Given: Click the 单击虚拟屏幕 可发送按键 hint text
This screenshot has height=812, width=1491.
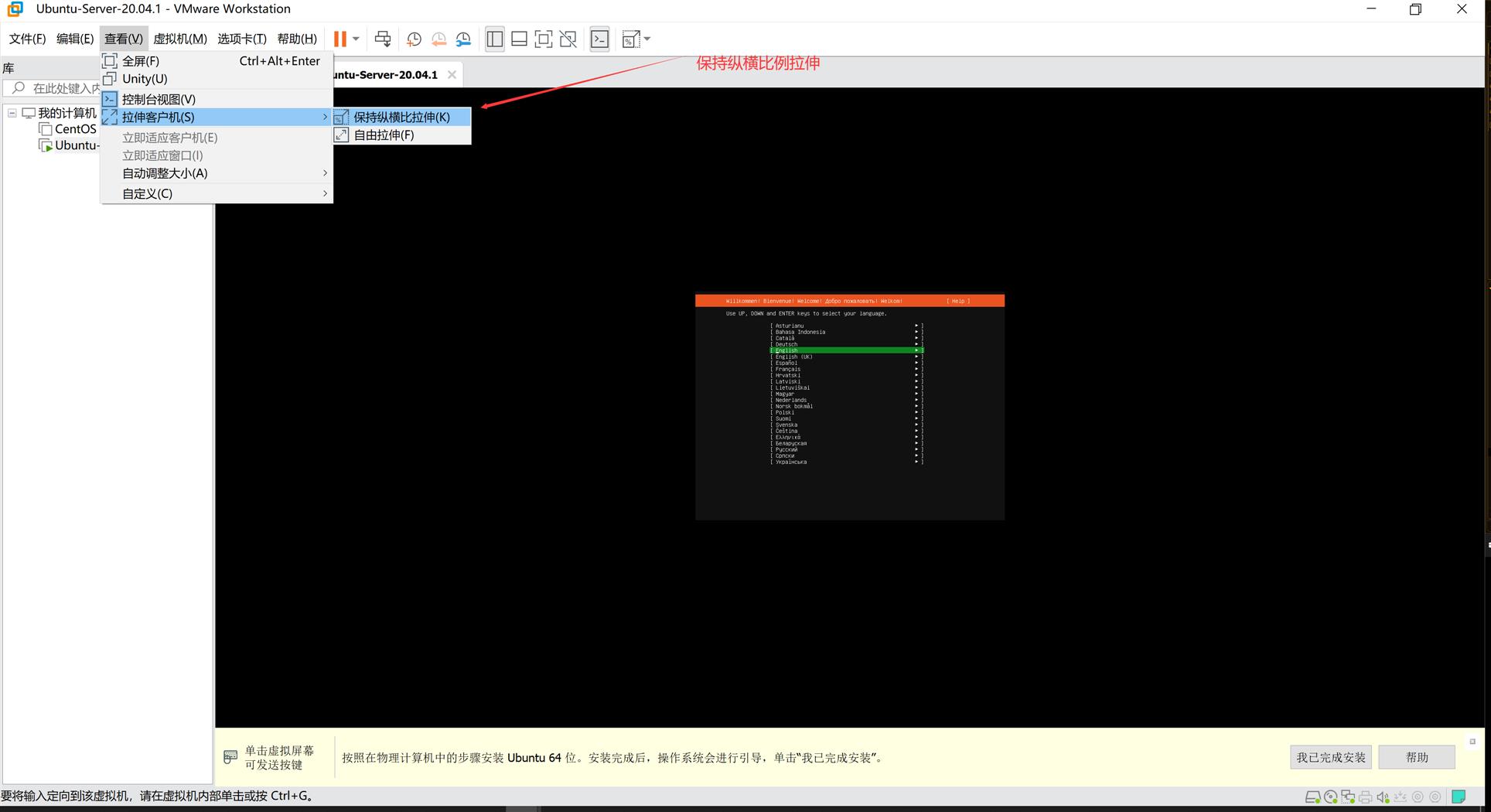Looking at the screenshot, I should [279, 757].
